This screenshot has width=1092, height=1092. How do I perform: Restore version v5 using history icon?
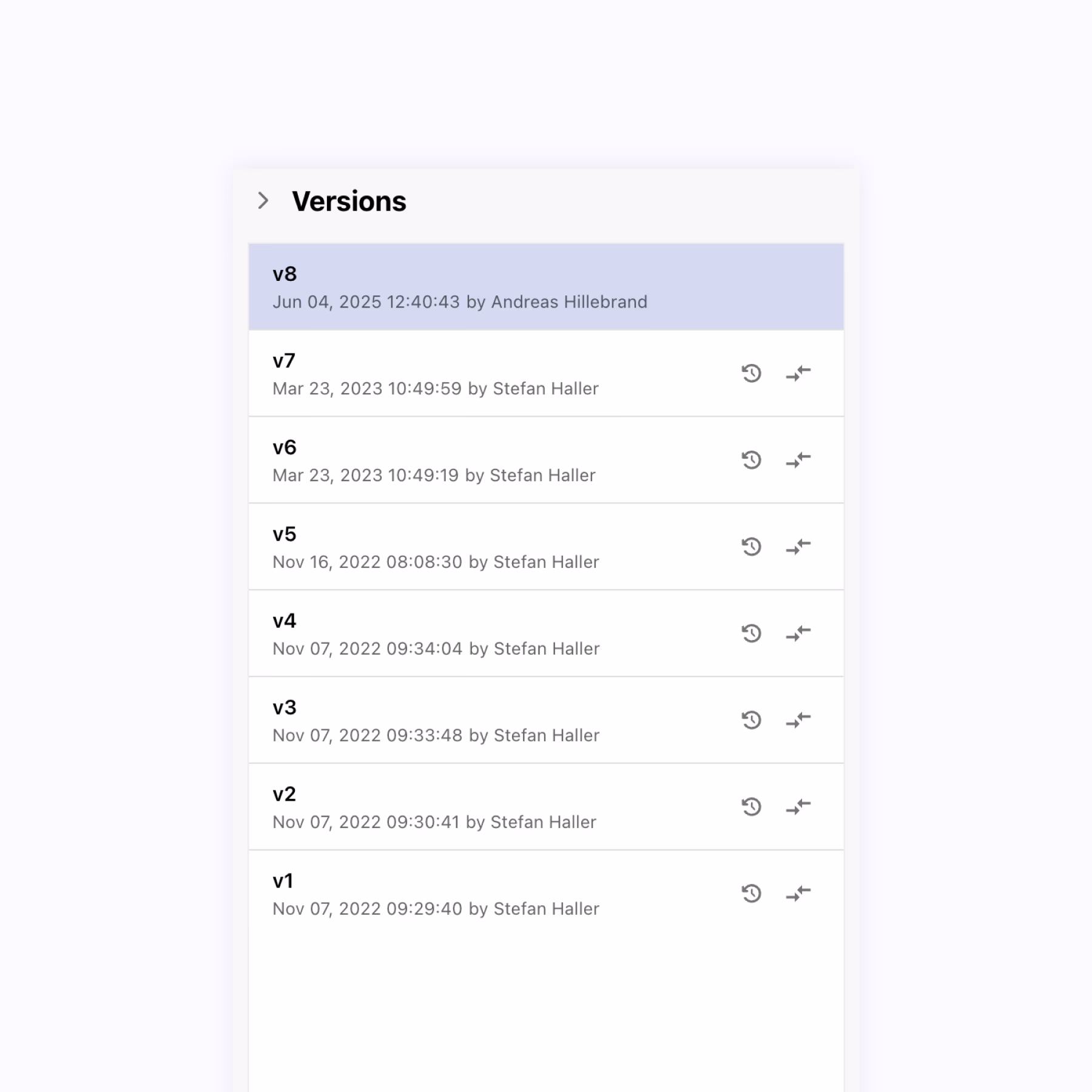(751, 547)
